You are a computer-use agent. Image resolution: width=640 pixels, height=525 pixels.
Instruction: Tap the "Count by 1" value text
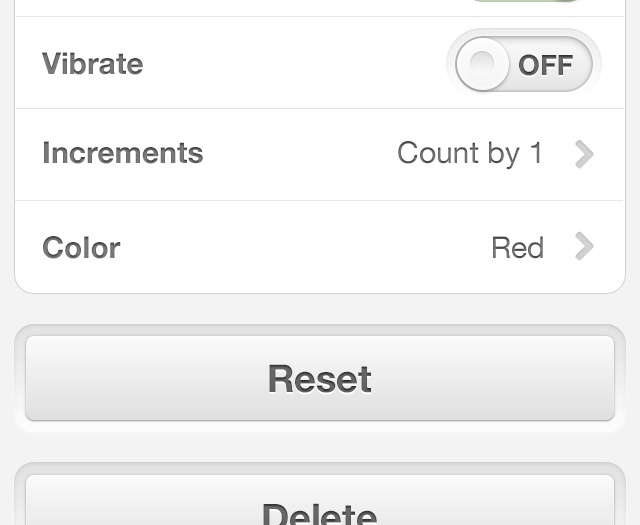coord(470,154)
